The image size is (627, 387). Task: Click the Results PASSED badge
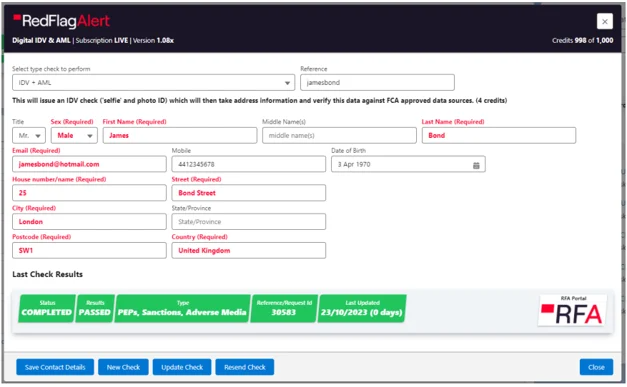pyautogui.click(x=95, y=308)
